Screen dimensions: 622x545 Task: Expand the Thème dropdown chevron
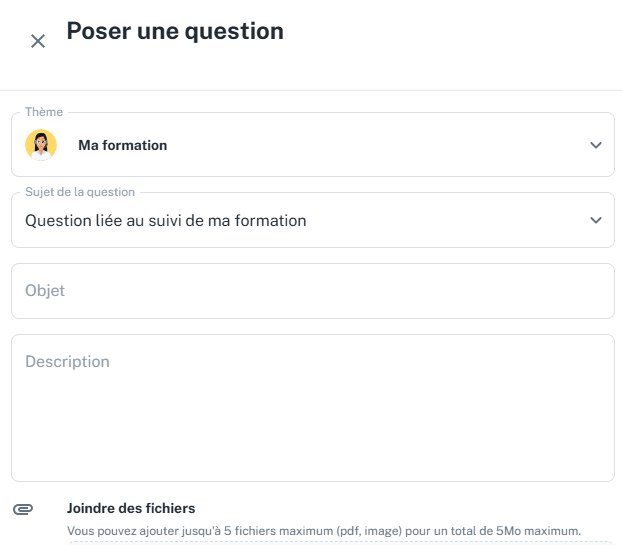[x=596, y=145]
